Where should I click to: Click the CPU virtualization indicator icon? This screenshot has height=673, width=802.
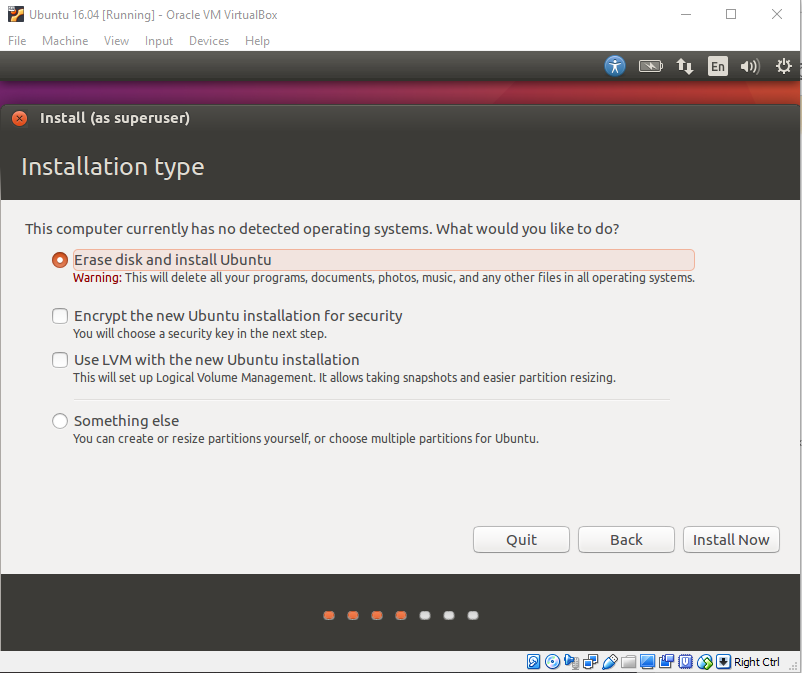685,662
